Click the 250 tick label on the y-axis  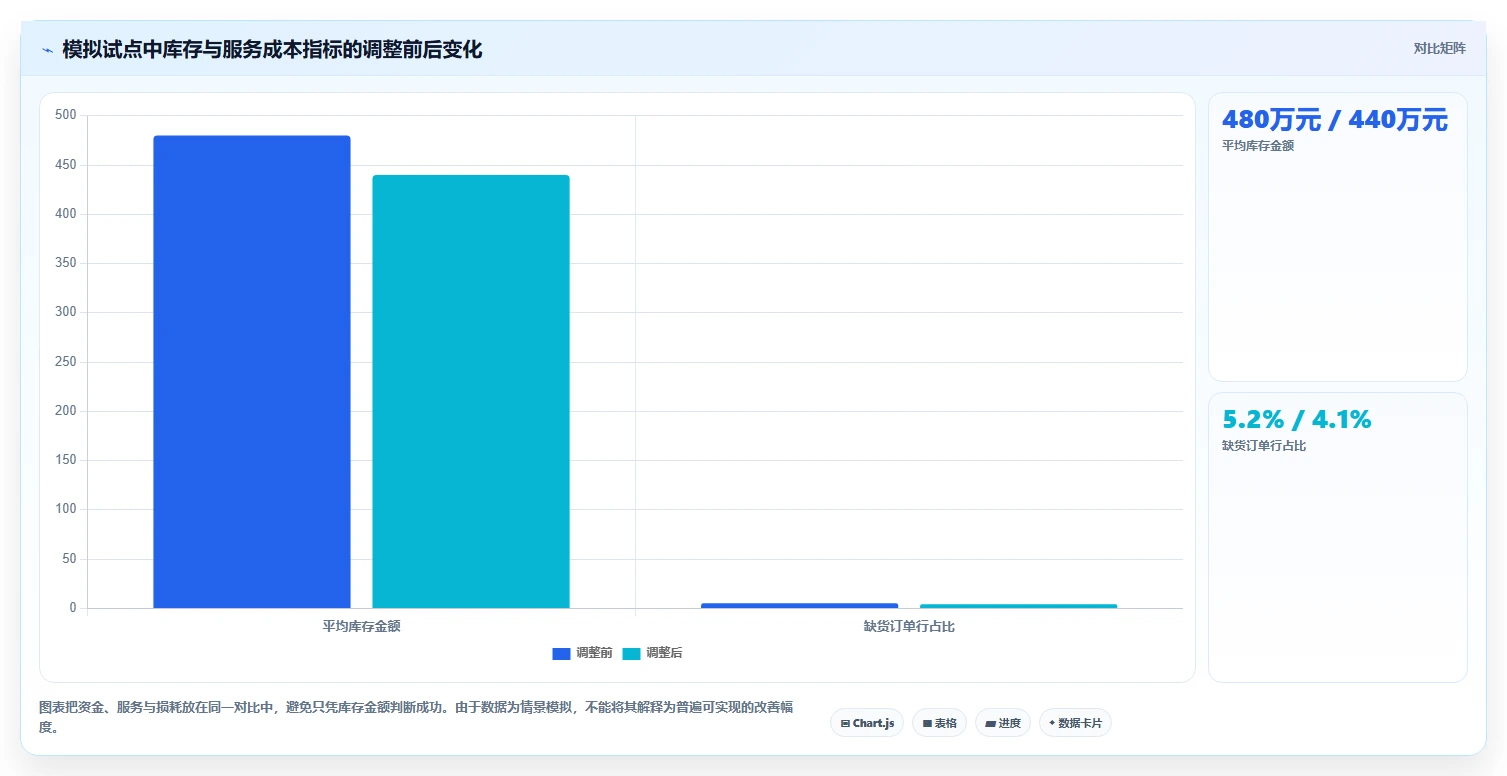pyautogui.click(x=65, y=362)
